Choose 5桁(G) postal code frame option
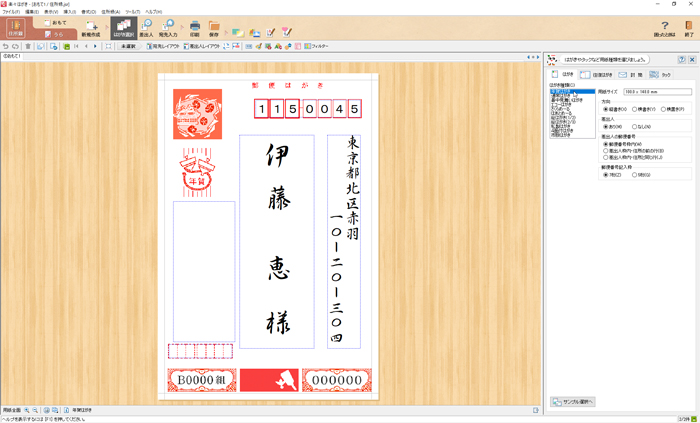The width and height of the screenshot is (700, 423). click(635, 174)
